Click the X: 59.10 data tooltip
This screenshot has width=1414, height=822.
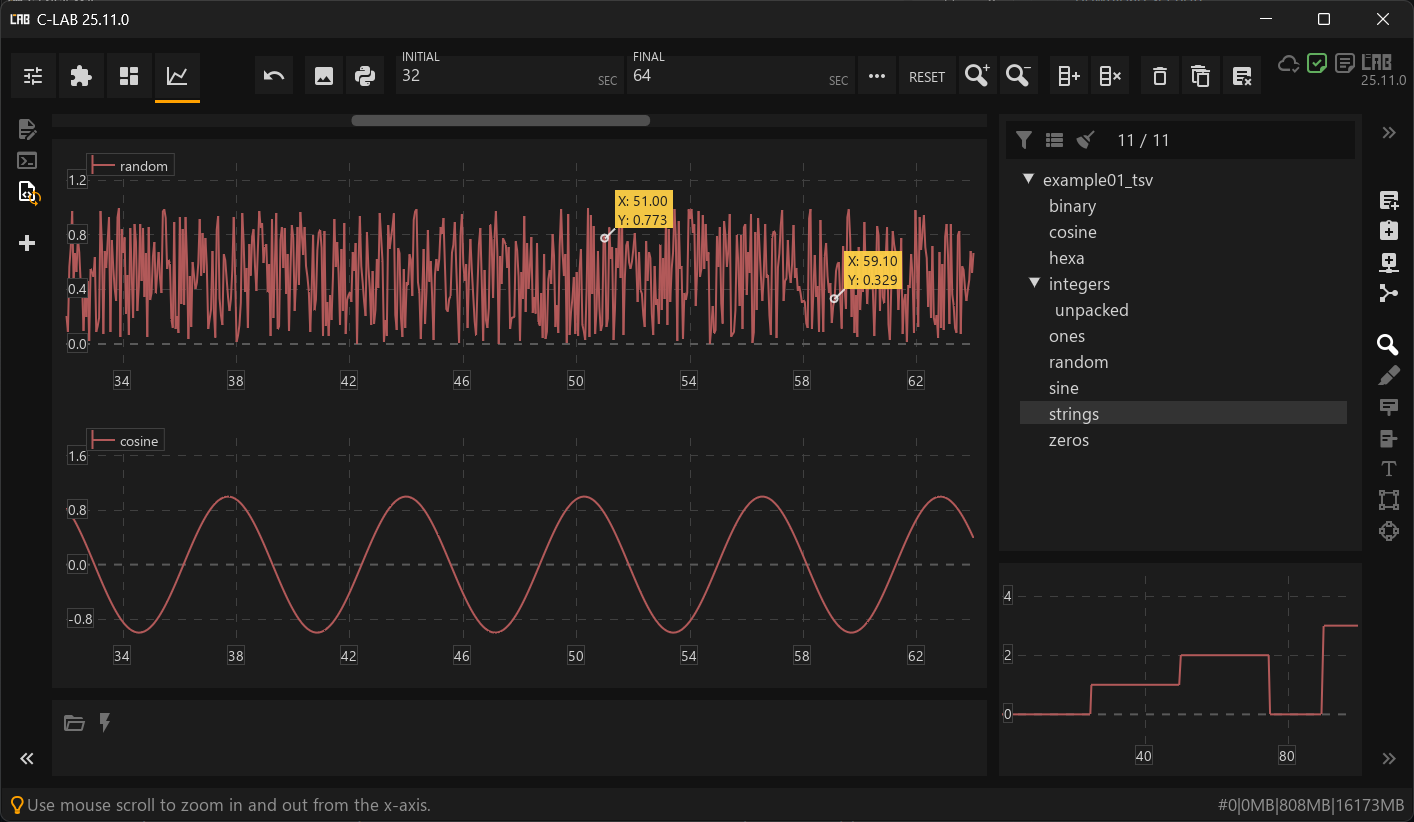pos(873,270)
